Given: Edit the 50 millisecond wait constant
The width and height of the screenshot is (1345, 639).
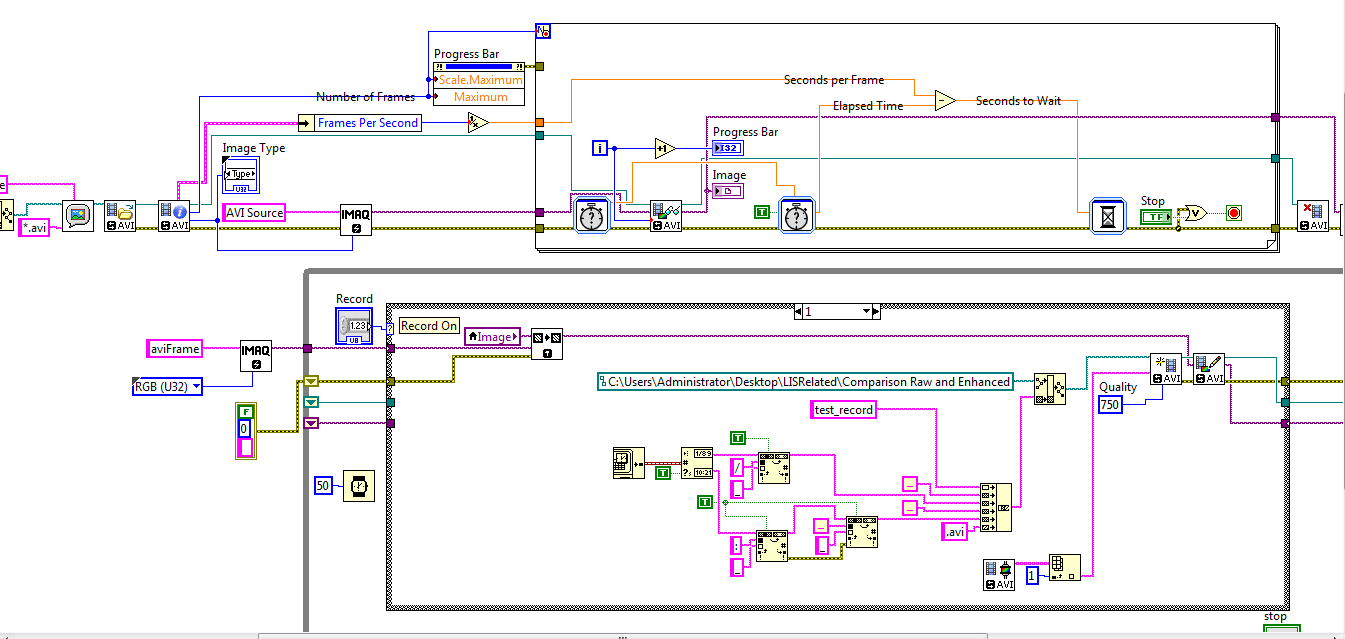Looking at the screenshot, I should pyautogui.click(x=324, y=485).
